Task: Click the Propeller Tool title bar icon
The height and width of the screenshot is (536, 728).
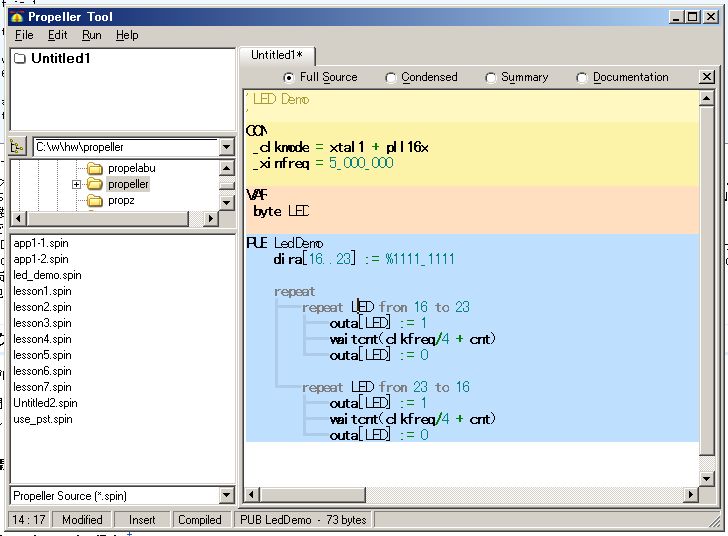Action: (17, 16)
